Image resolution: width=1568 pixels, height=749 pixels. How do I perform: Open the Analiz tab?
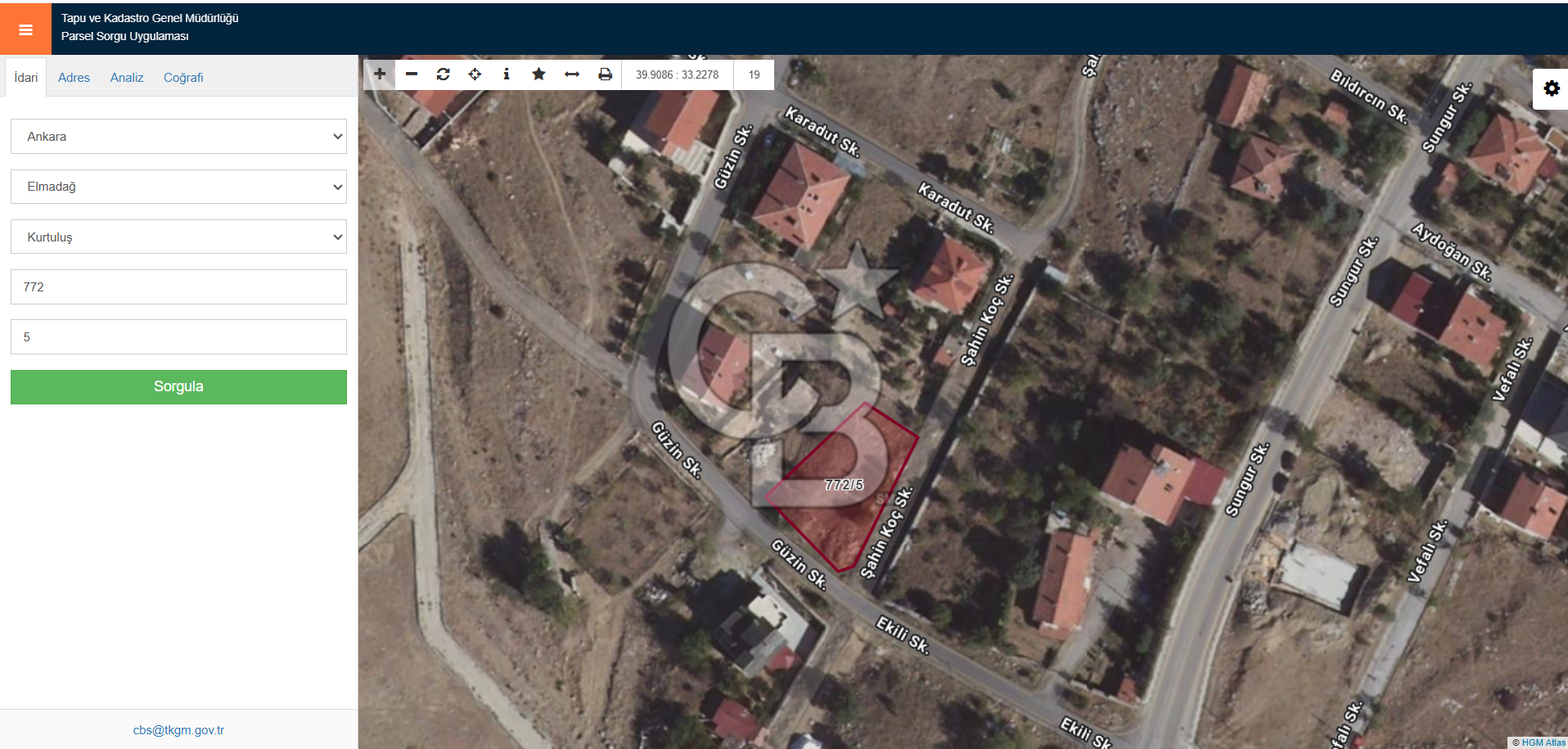[127, 78]
